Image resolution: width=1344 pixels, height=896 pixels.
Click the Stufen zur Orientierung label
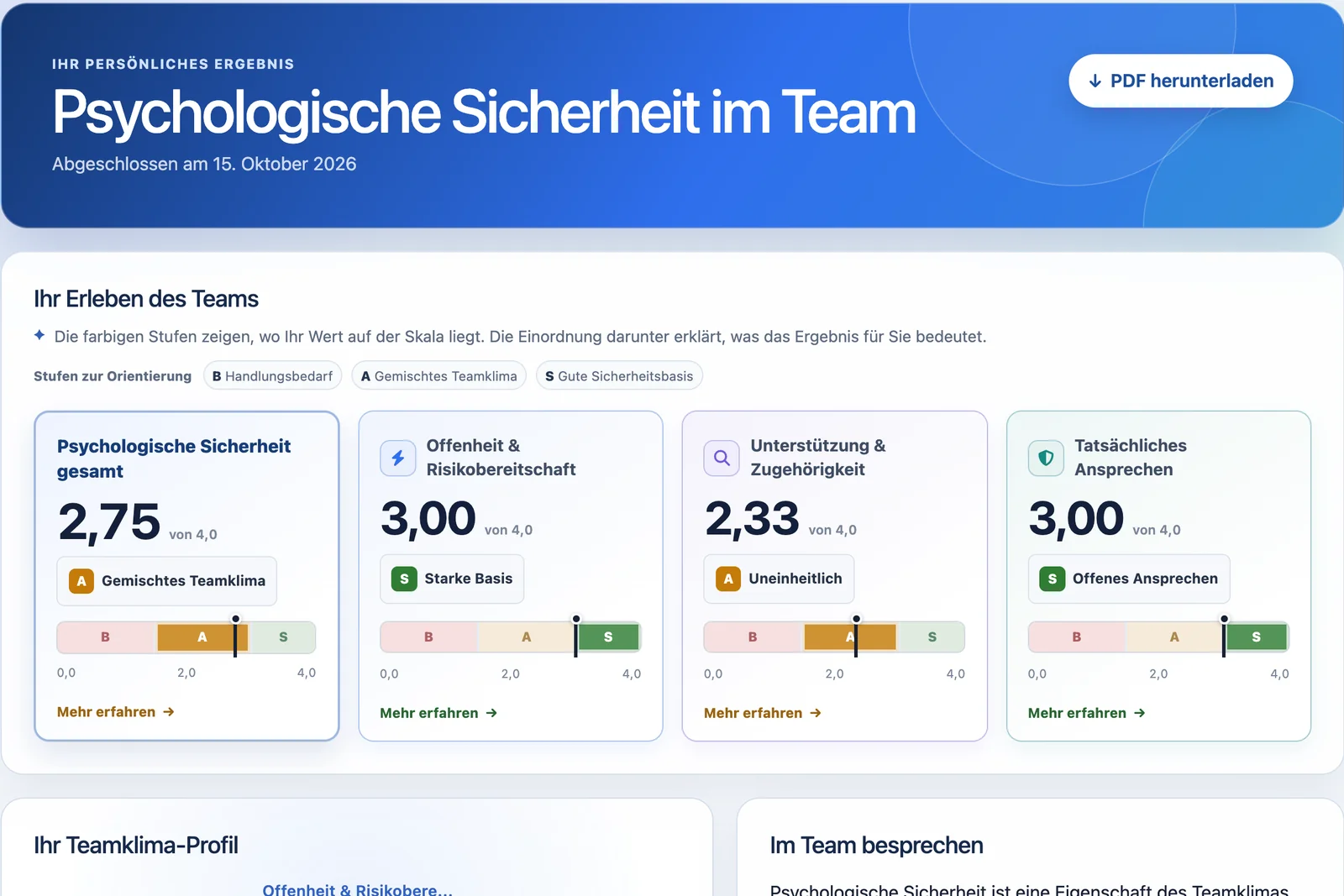click(113, 376)
